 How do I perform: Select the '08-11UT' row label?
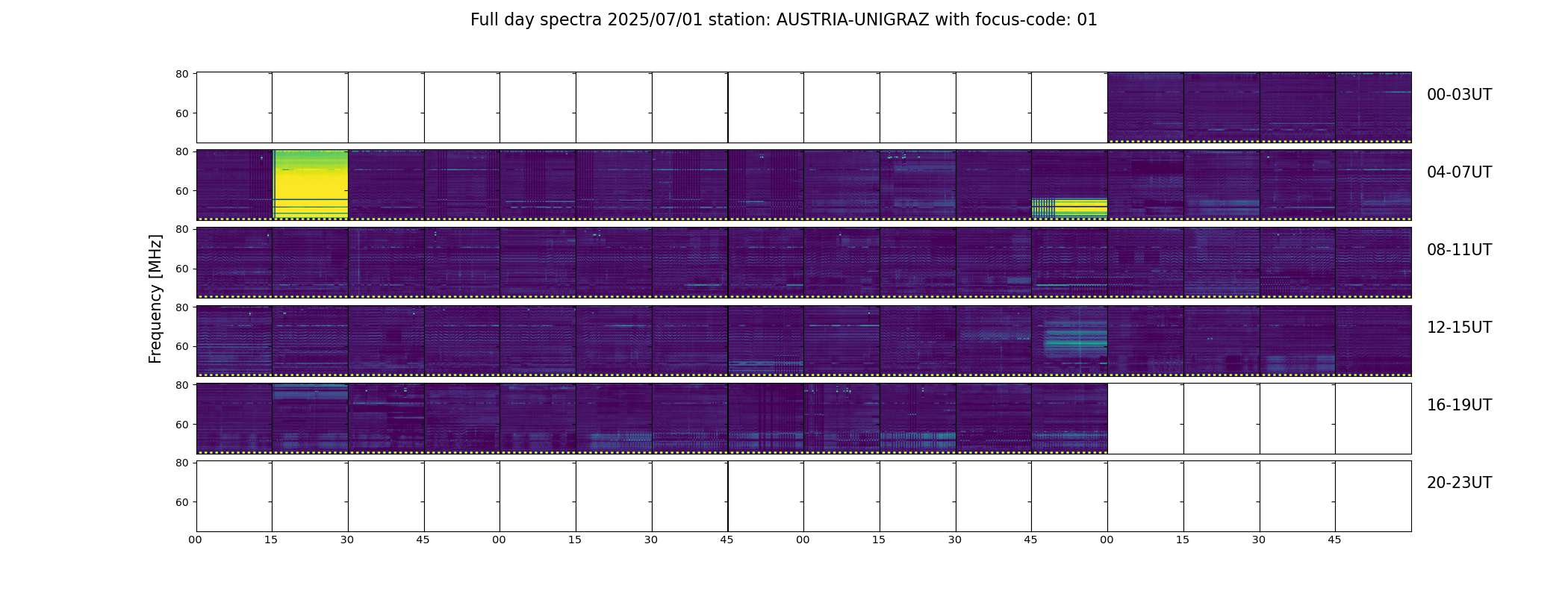(1459, 250)
